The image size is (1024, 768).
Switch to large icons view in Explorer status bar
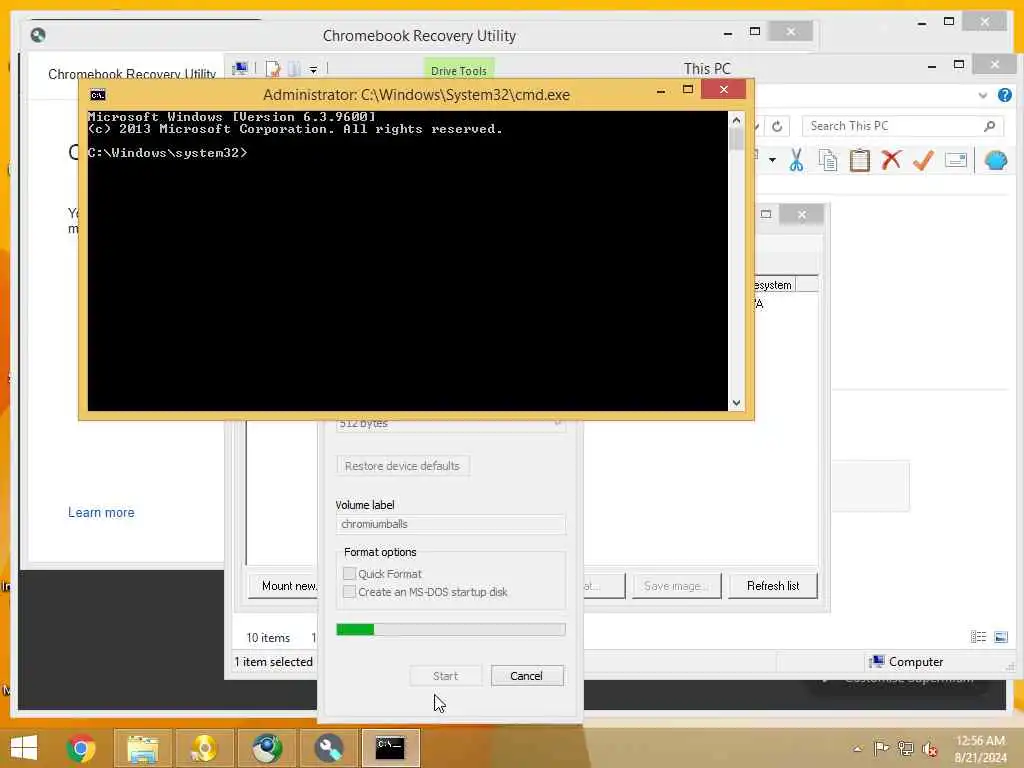tap(1000, 637)
